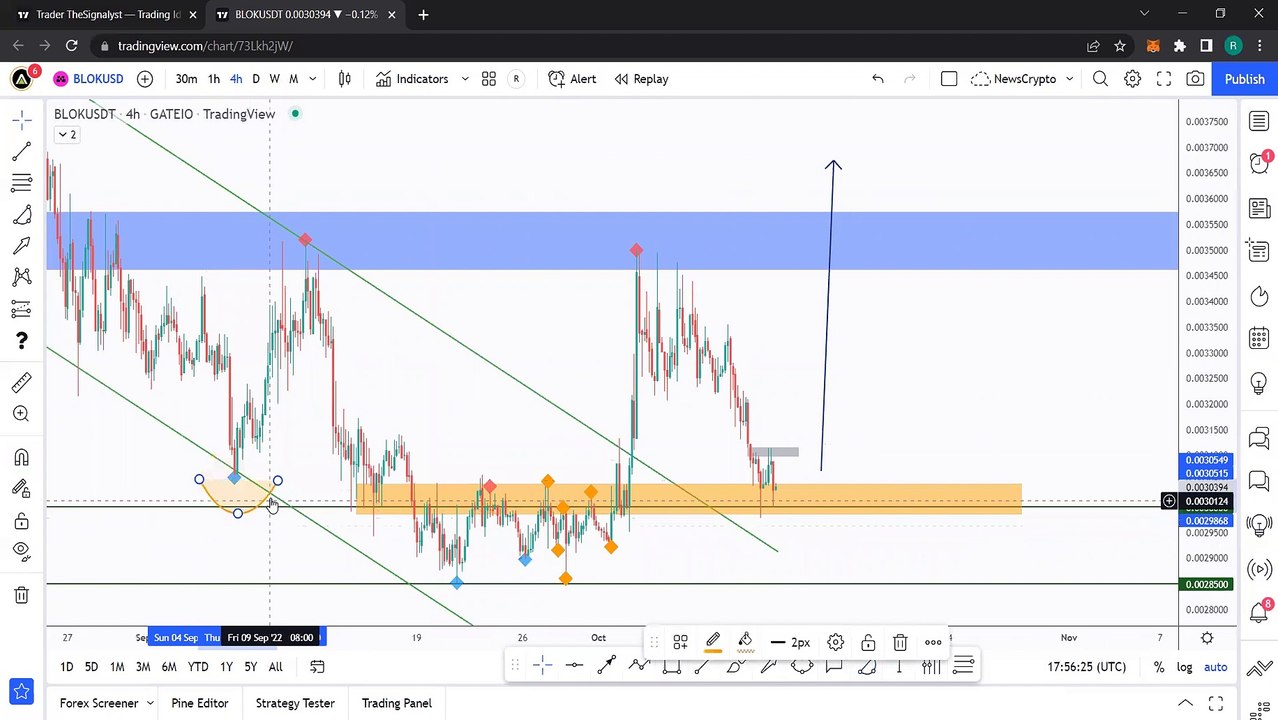The height and width of the screenshot is (720, 1278).
Task: Open the NewsCrypto layout dropdown
Action: (x=1022, y=79)
